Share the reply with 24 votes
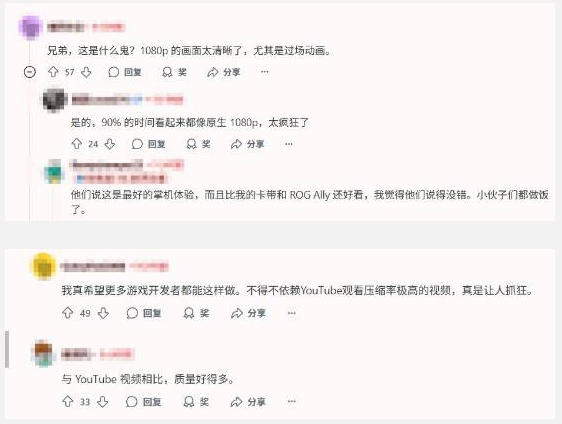 tap(247, 144)
